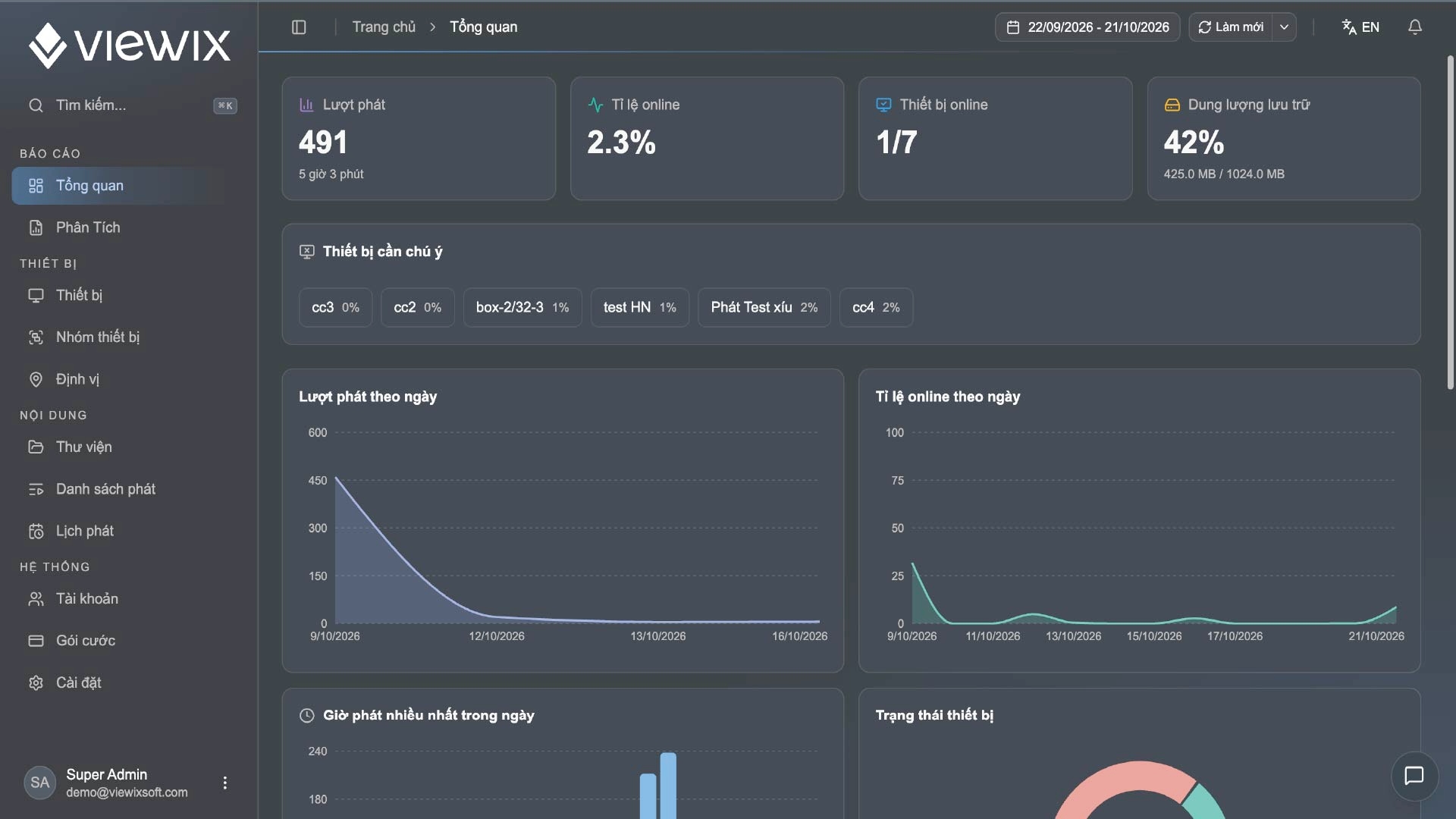
Task: Click the Thiết bị online monitor icon
Action: (883, 105)
